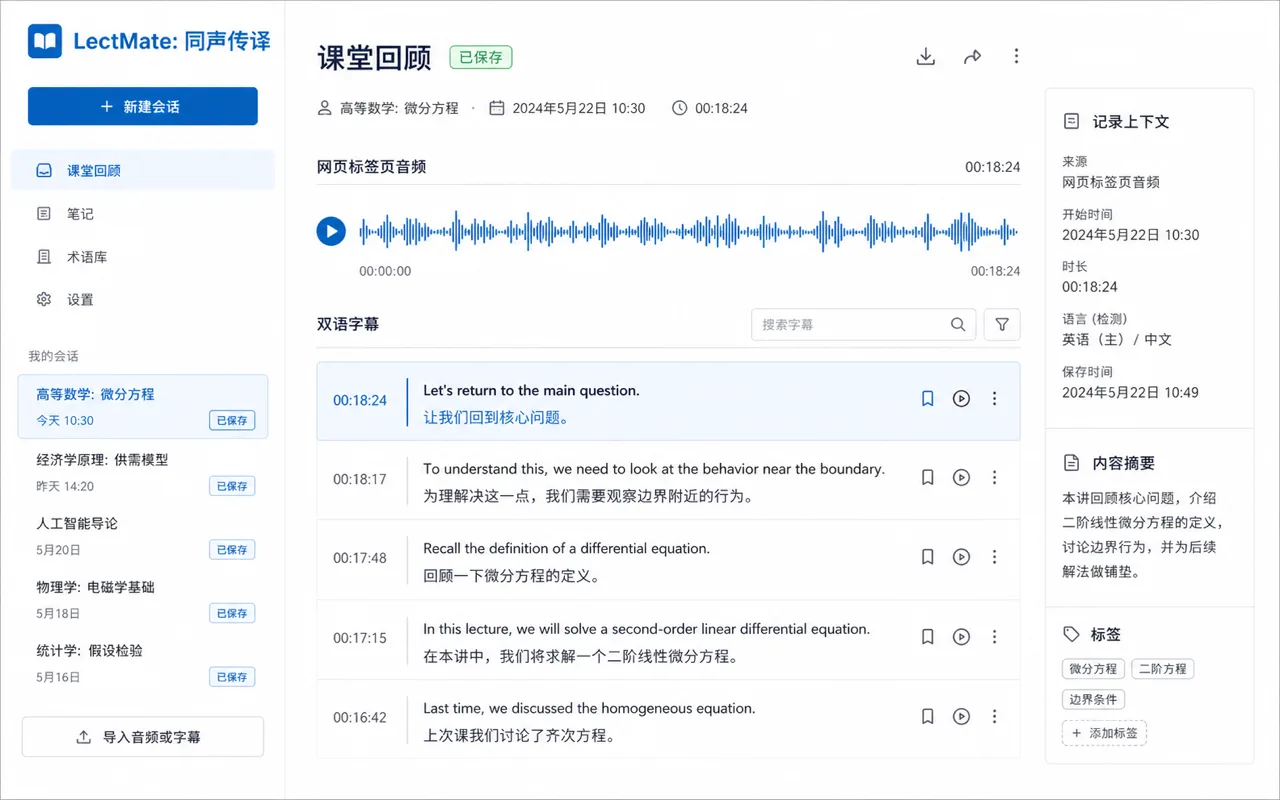This screenshot has height=800, width=1280.
Task: Select the 微分方程 tag
Action: (1093, 669)
